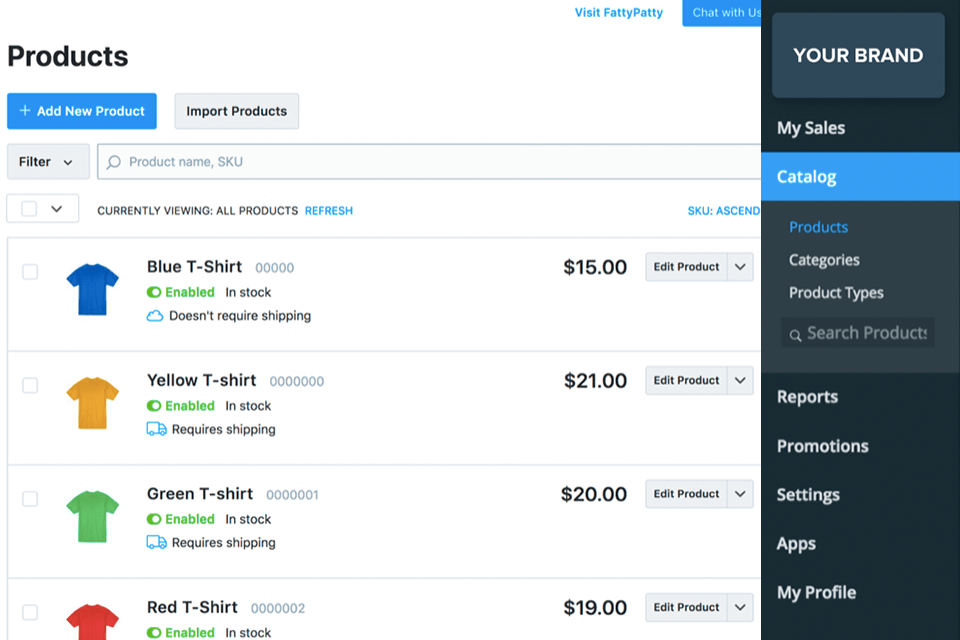960x640 pixels.
Task: Check the Green T-shirt selection box
Action: click(30, 498)
